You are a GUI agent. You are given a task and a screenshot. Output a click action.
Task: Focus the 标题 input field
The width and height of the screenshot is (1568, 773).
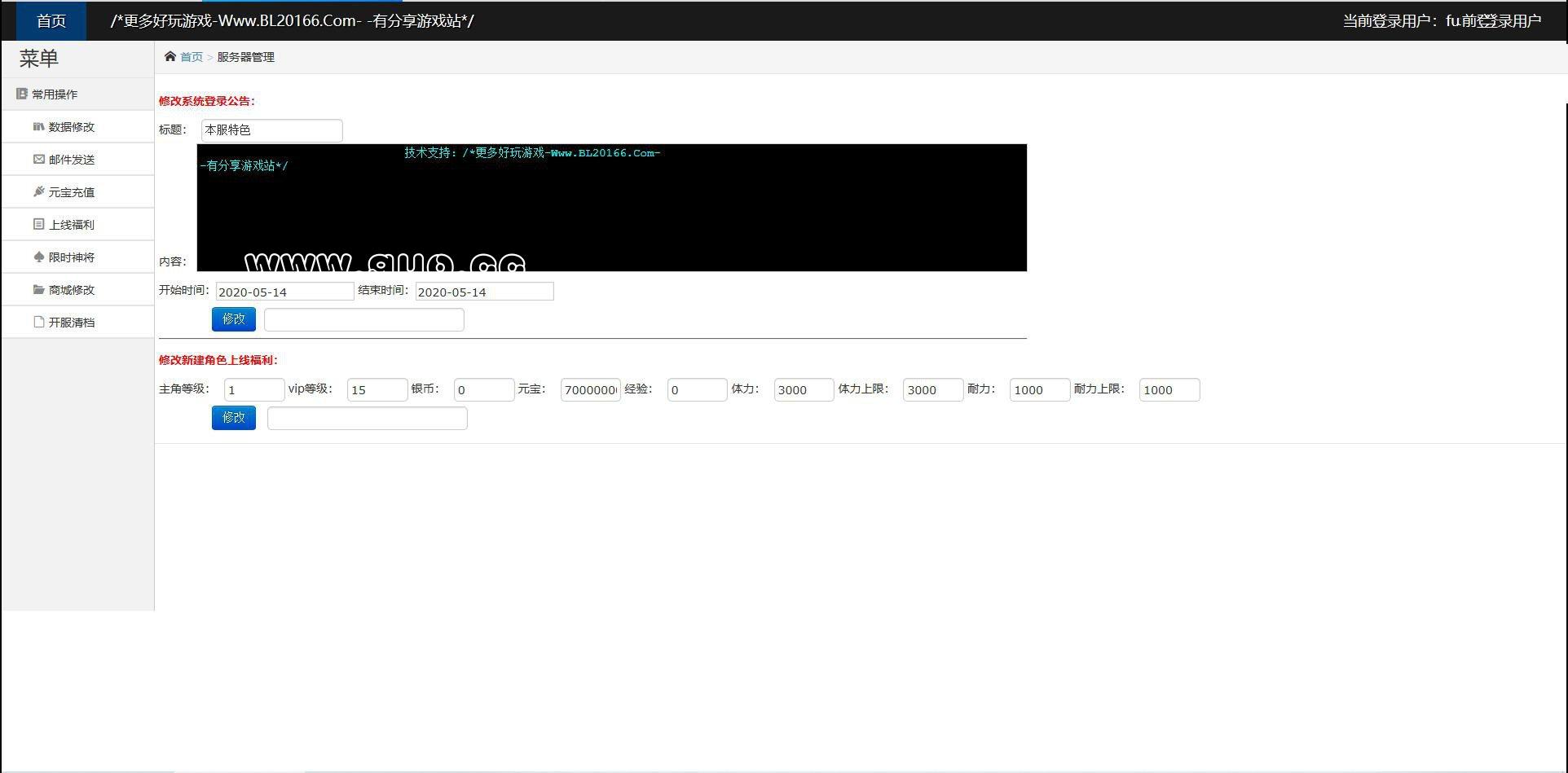coord(271,130)
